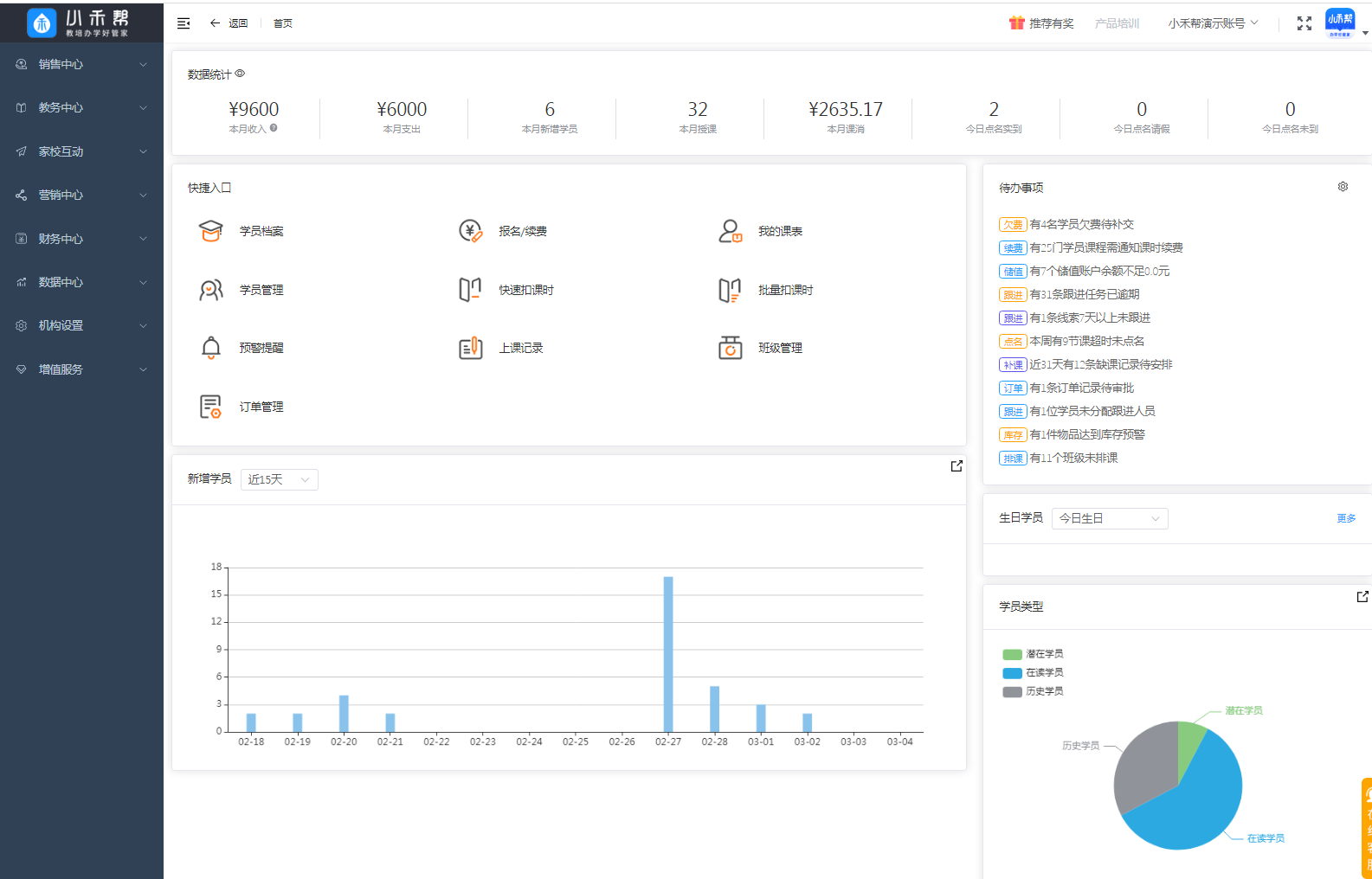Open the caret beside user avatar
This screenshot has width=1372, height=879.
click(x=1365, y=33)
